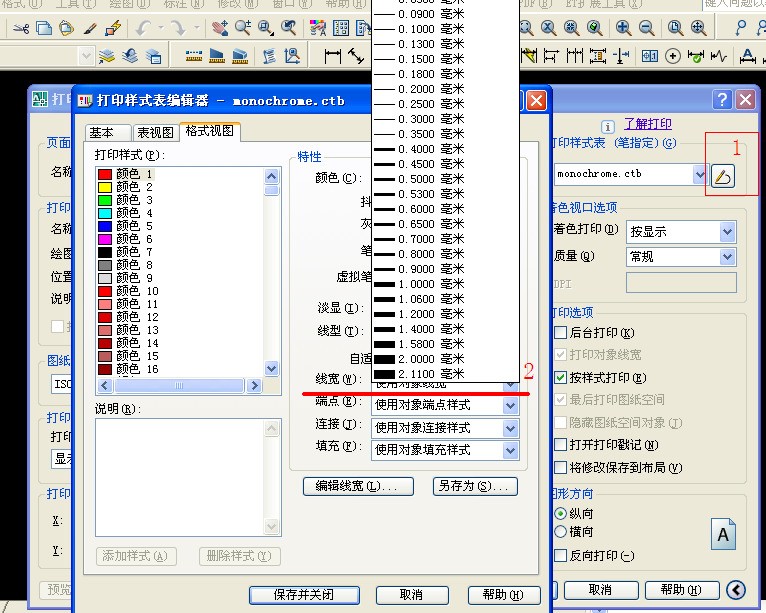
Task: Open the monochrome.ctb plot style dropdown
Action: 700,174
